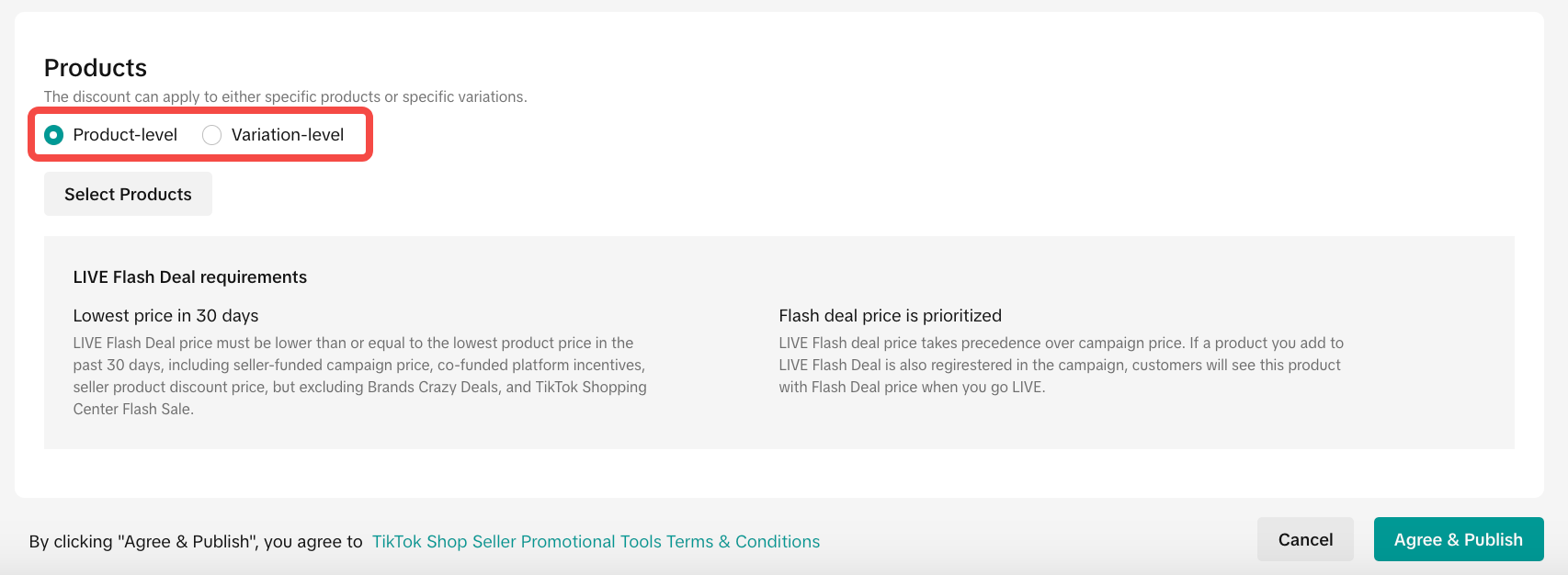1568x575 pixels.
Task: Click "seller-funded campaign price" in the requirements
Action: click(332, 365)
